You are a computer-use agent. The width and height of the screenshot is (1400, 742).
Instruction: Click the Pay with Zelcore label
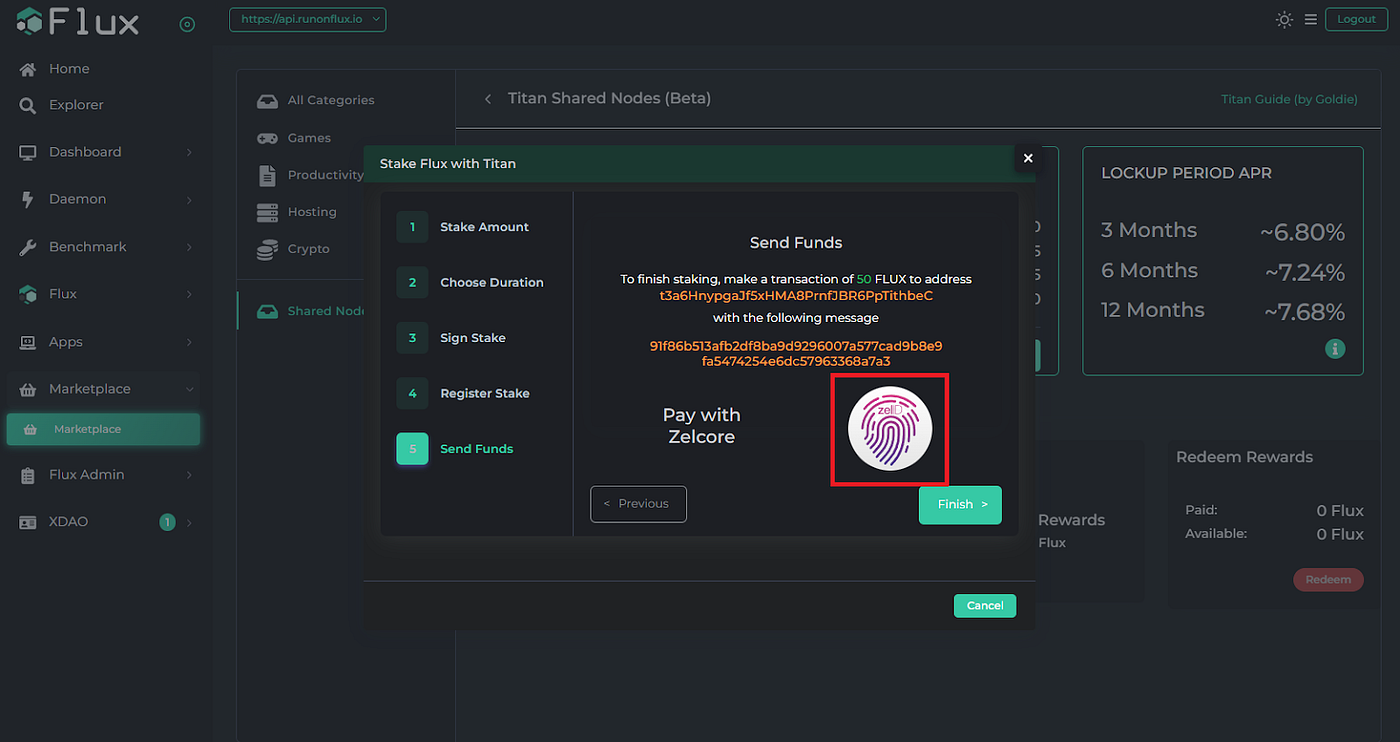[x=702, y=426]
